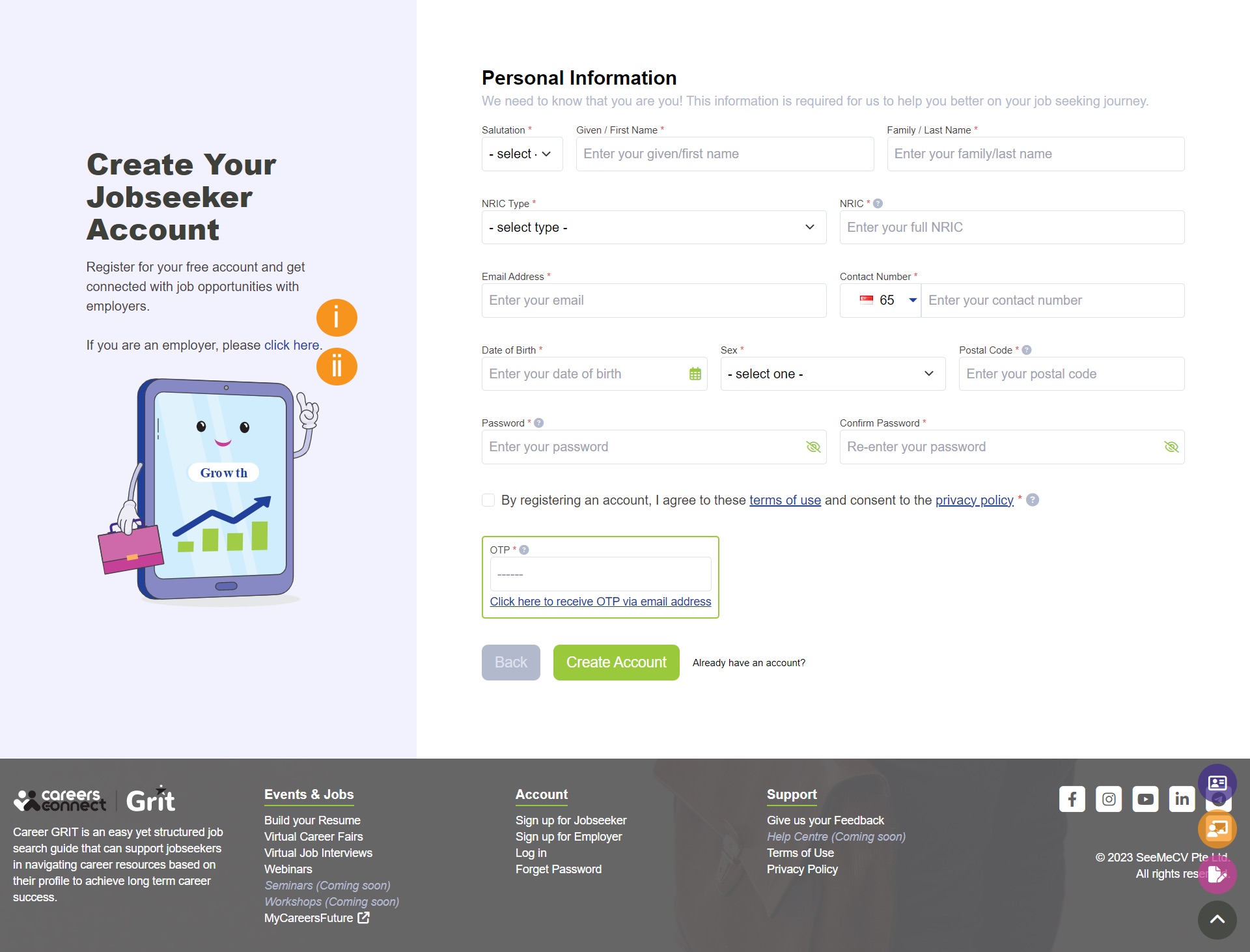Click 'Click here to receive OTP via email'
The image size is (1250, 952).
600,601
